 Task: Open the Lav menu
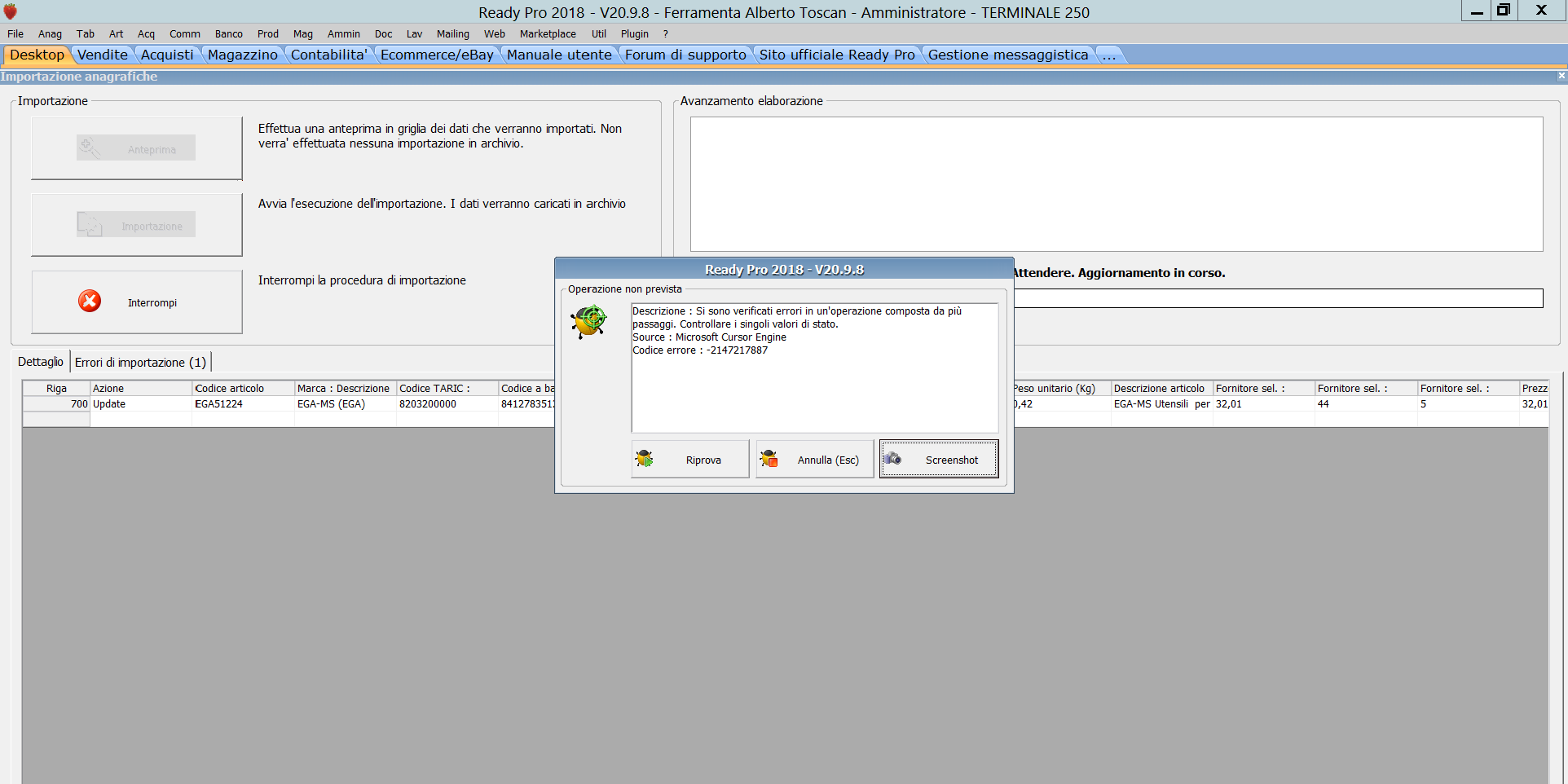click(x=415, y=34)
